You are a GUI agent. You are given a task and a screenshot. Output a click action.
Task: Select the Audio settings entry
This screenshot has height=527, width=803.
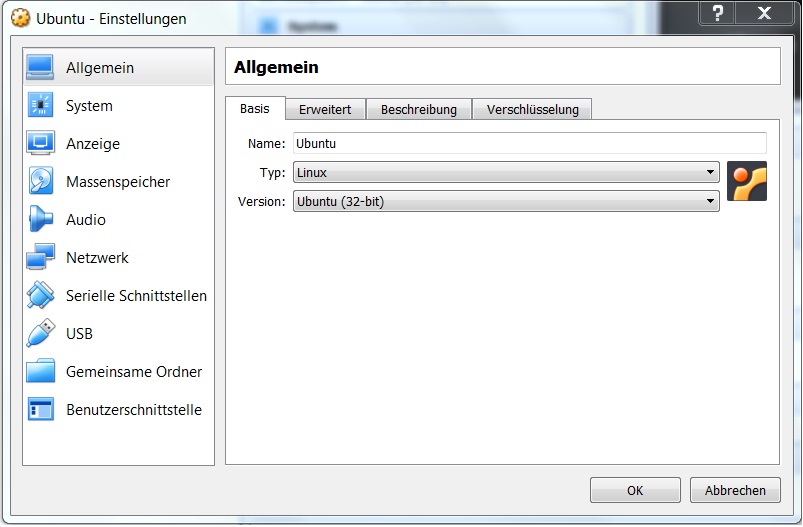click(x=118, y=219)
